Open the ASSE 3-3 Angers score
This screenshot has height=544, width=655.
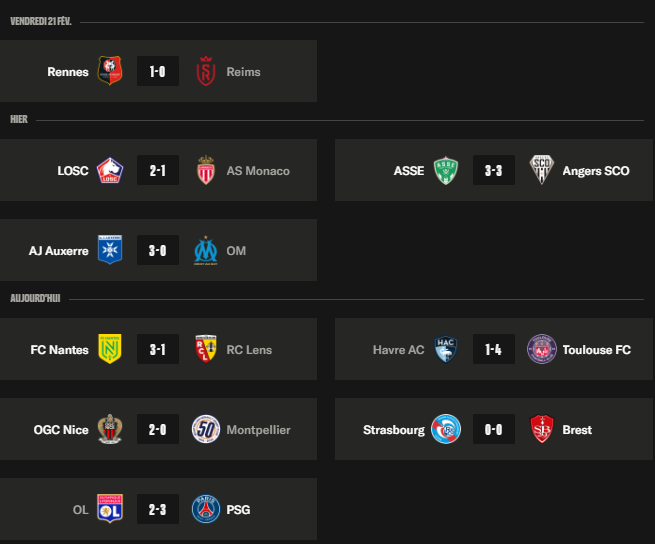pos(493,171)
